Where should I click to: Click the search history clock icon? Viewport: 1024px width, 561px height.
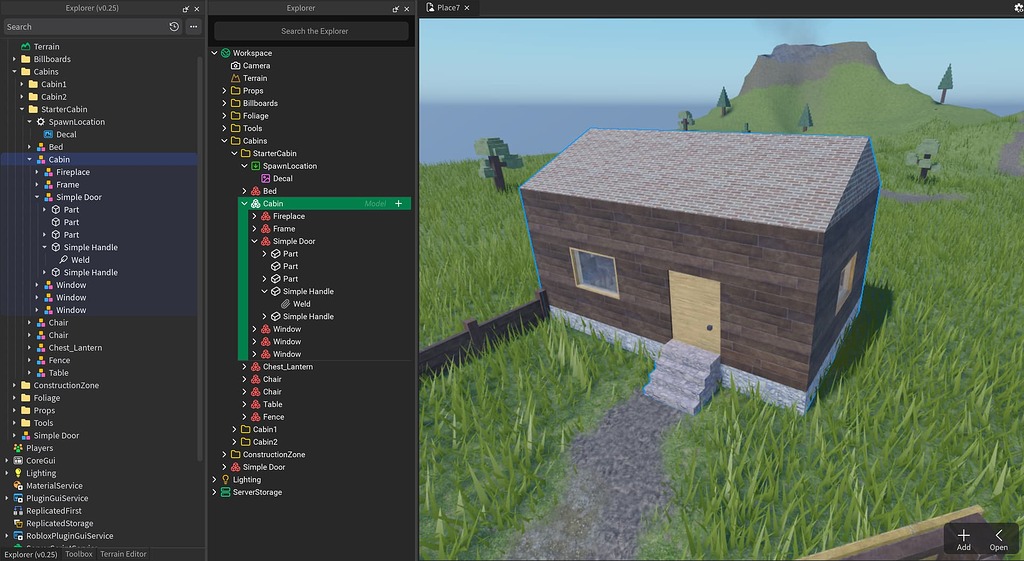[x=174, y=27]
